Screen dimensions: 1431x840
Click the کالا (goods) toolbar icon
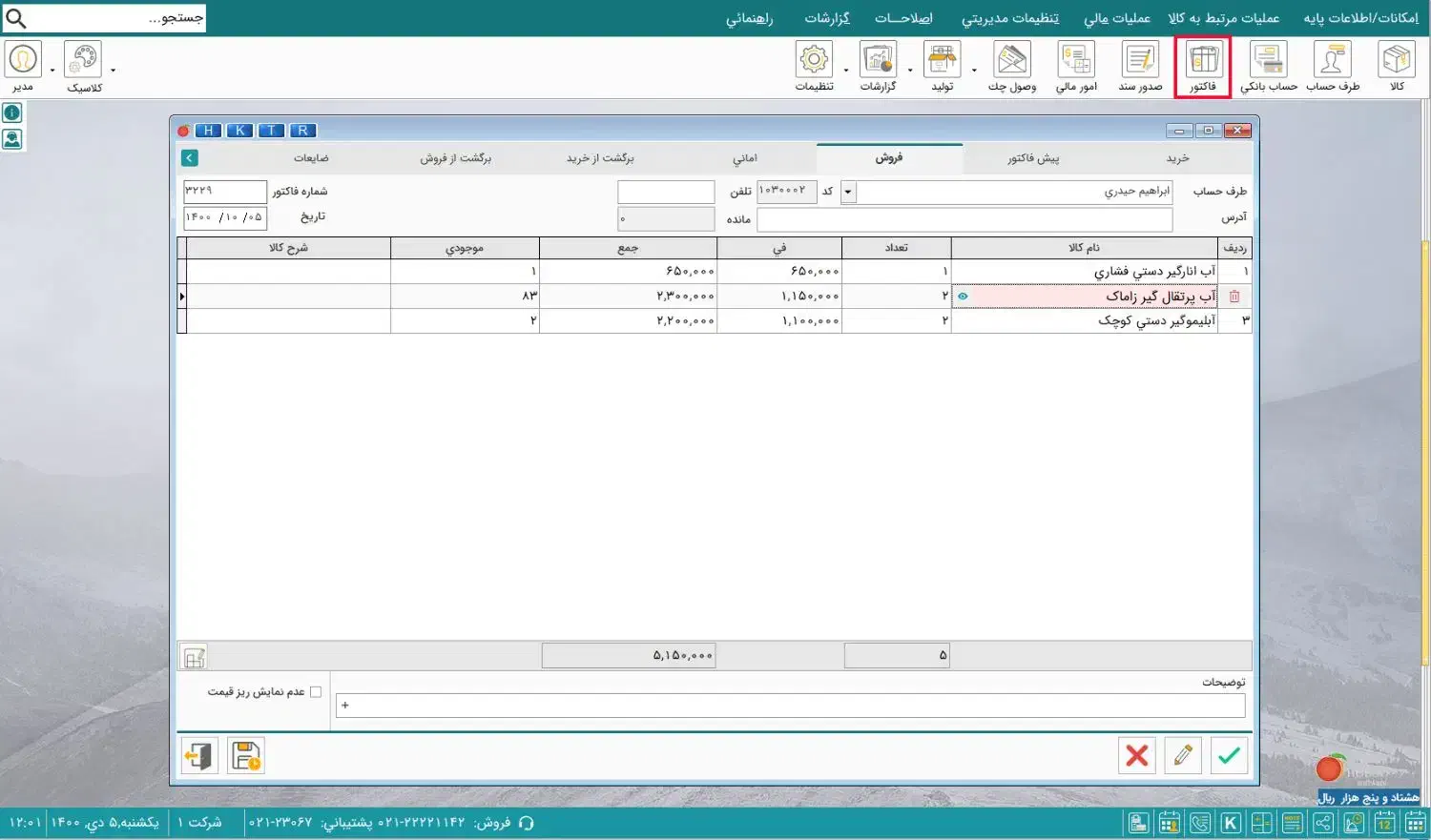[x=1397, y=61]
